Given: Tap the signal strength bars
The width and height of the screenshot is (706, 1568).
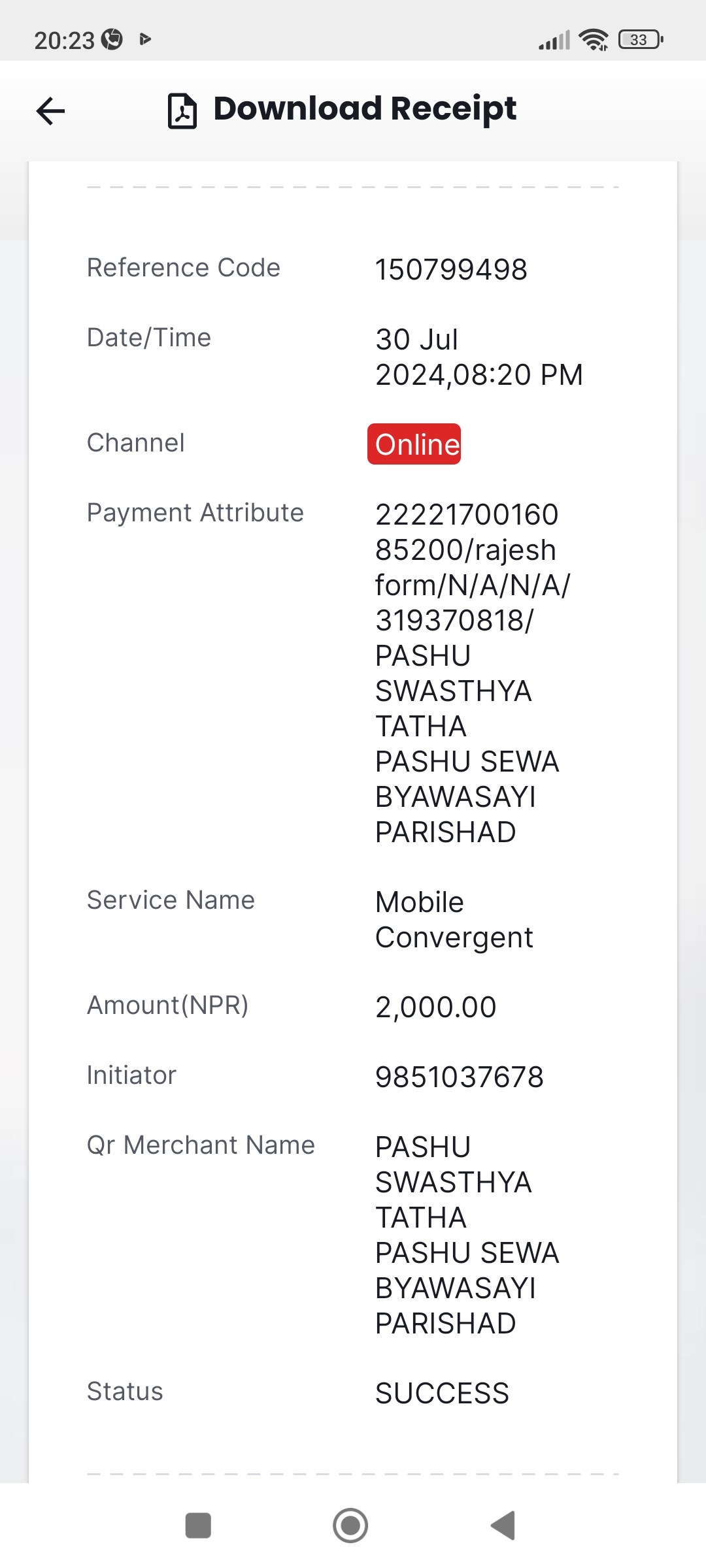Looking at the screenshot, I should pyautogui.click(x=554, y=41).
